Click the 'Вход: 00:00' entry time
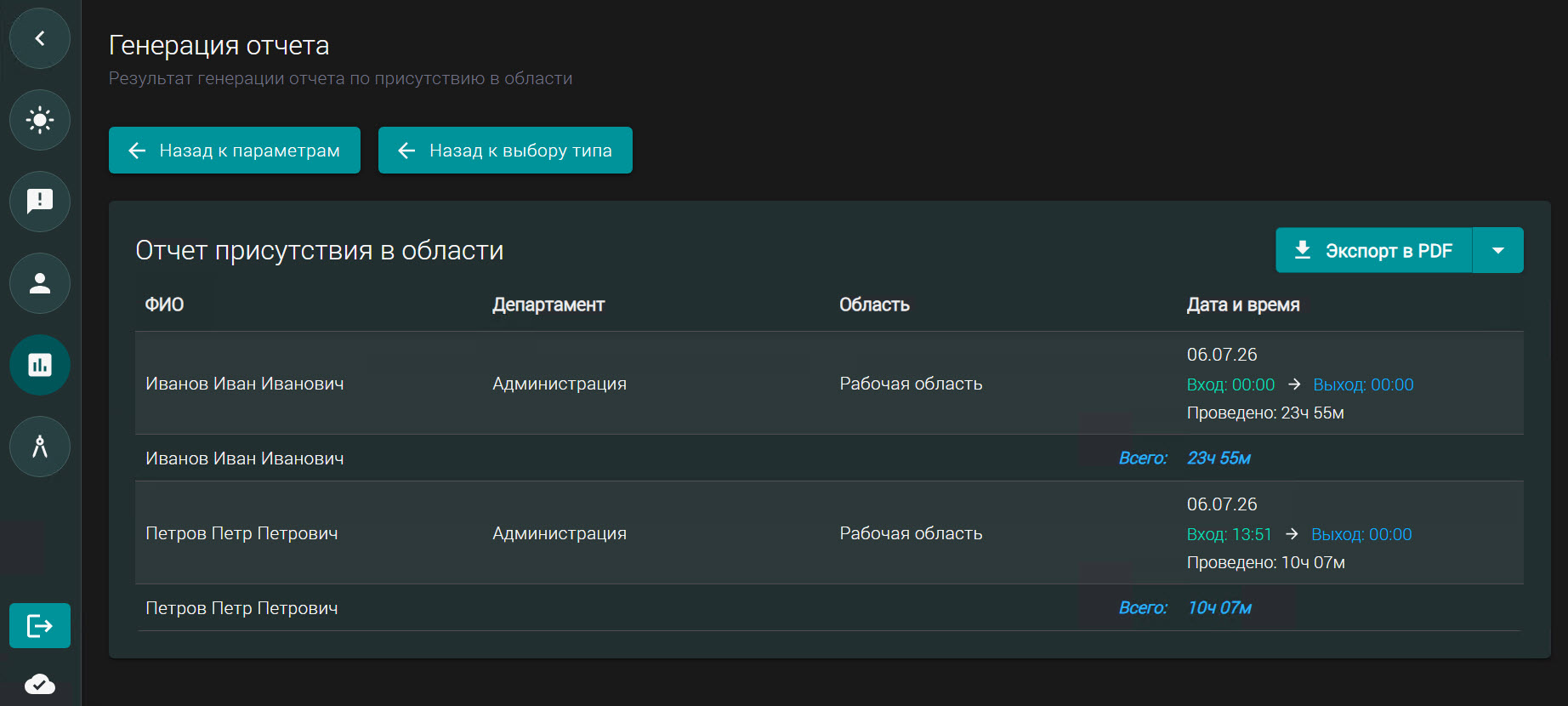The width and height of the screenshot is (1568, 706). [x=1230, y=384]
